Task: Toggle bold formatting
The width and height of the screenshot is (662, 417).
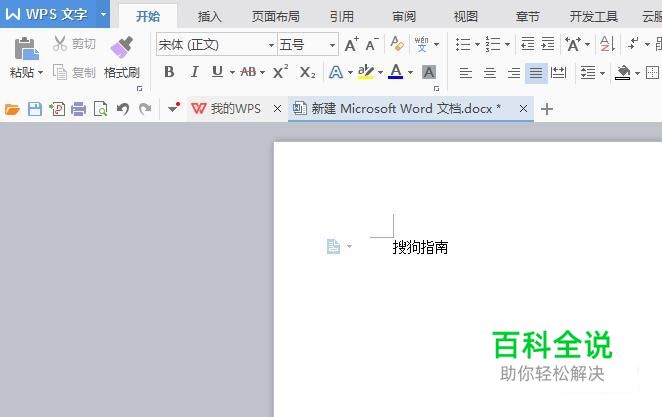Action: point(169,72)
